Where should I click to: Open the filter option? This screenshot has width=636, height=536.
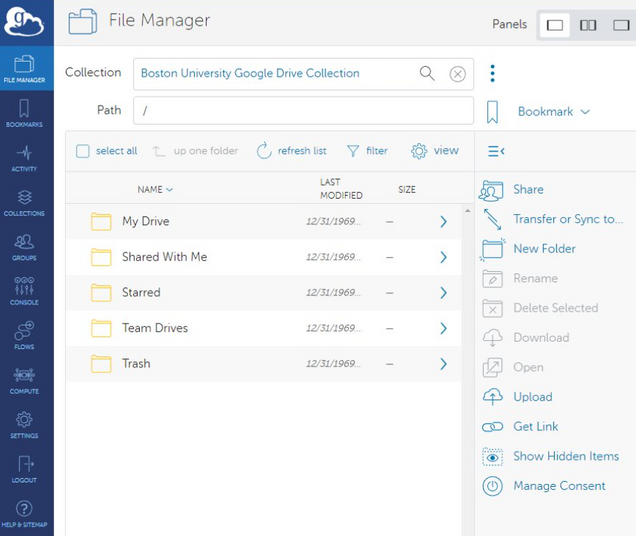click(x=367, y=151)
